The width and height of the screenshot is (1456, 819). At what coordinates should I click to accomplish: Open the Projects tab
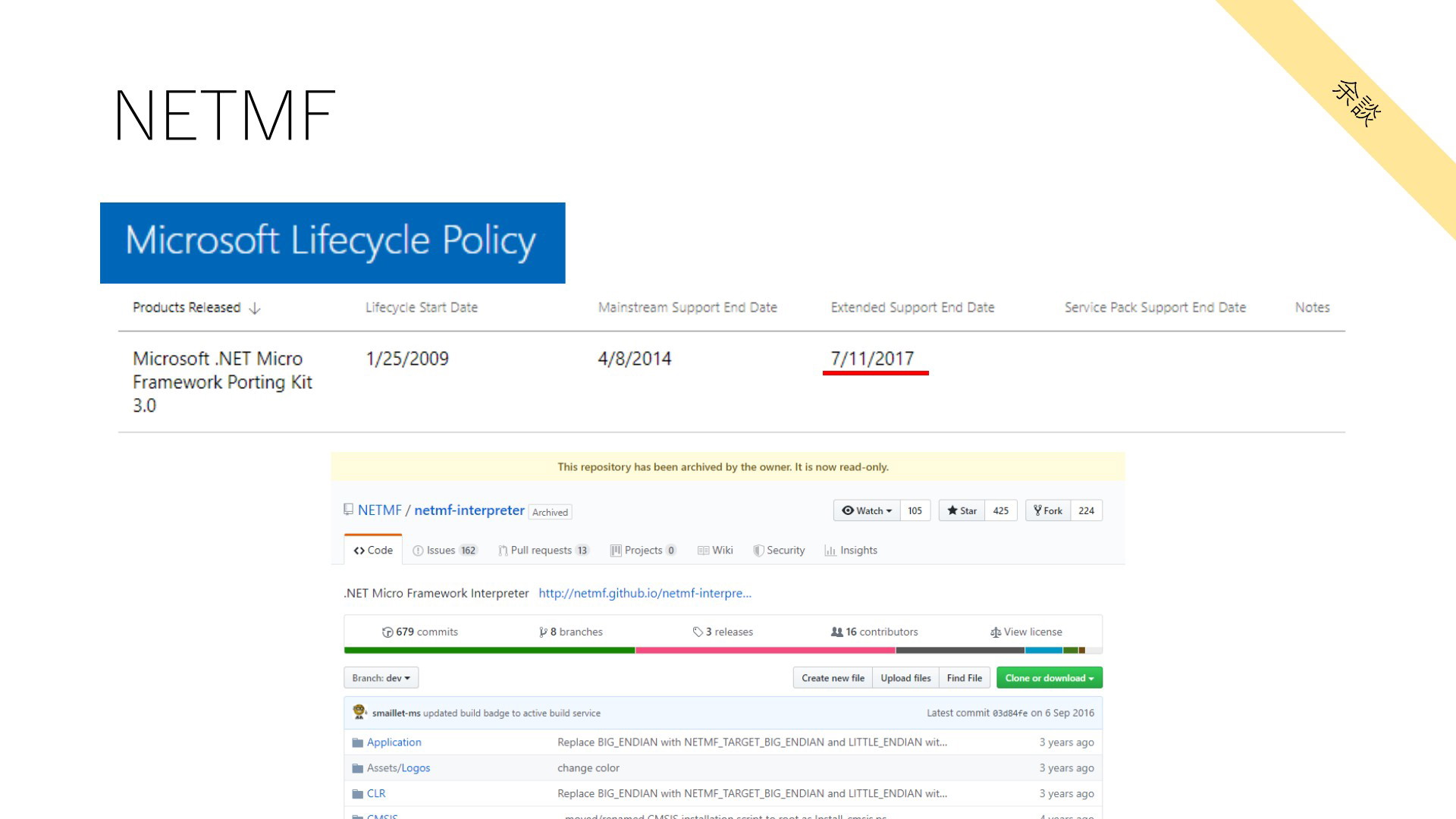click(x=643, y=551)
